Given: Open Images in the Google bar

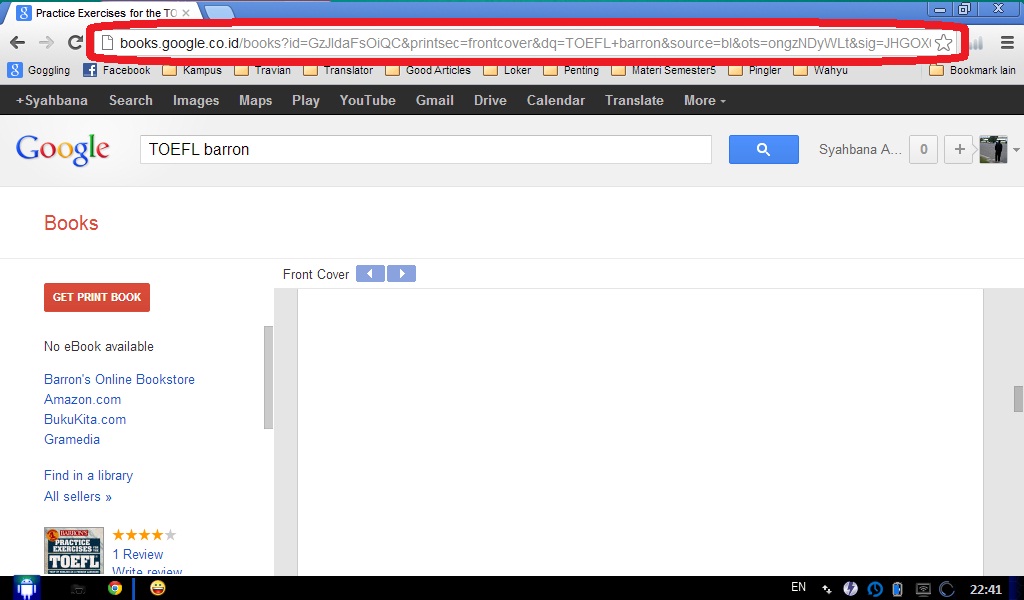Looking at the screenshot, I should point(196,101).
